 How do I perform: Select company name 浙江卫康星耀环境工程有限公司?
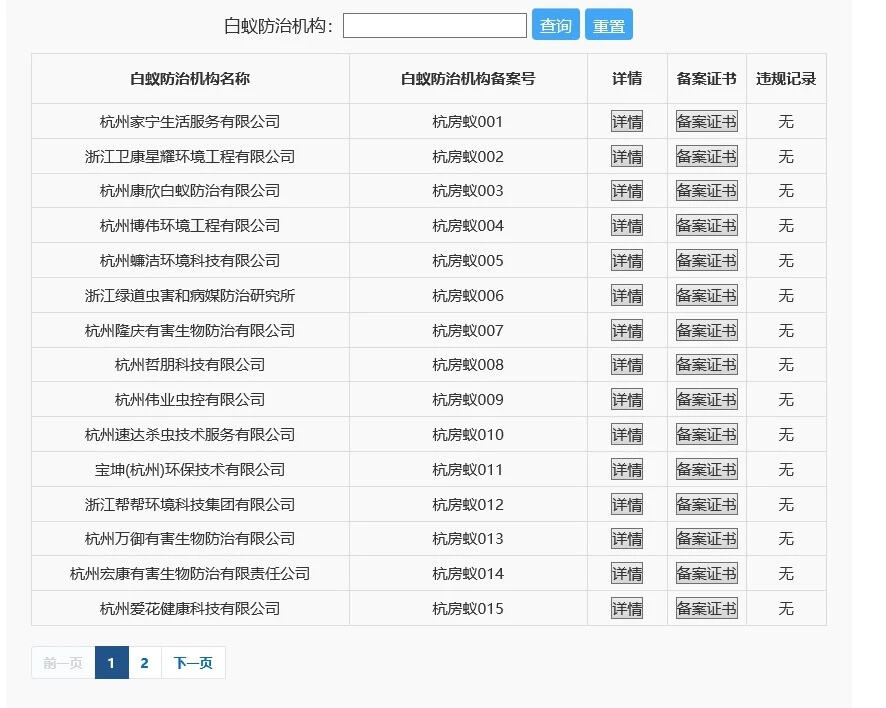click(x=190, y=157)
